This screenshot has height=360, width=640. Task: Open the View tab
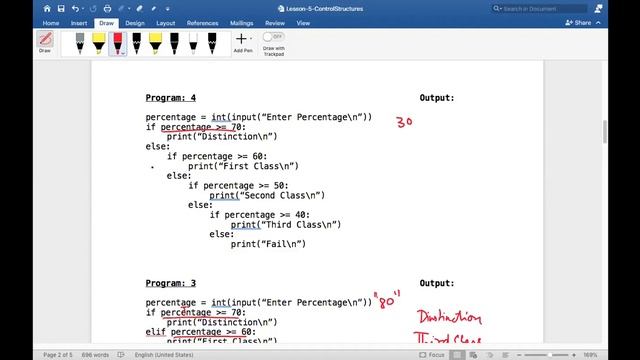303,23
